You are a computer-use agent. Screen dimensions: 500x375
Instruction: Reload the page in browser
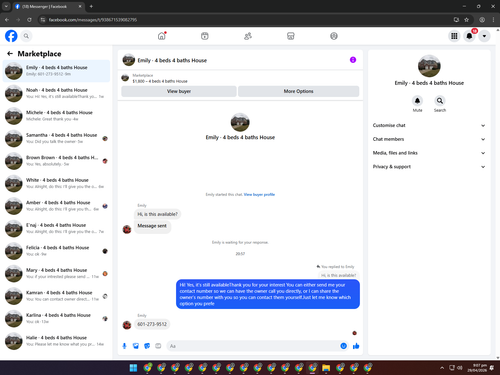[x=29, y=20]
